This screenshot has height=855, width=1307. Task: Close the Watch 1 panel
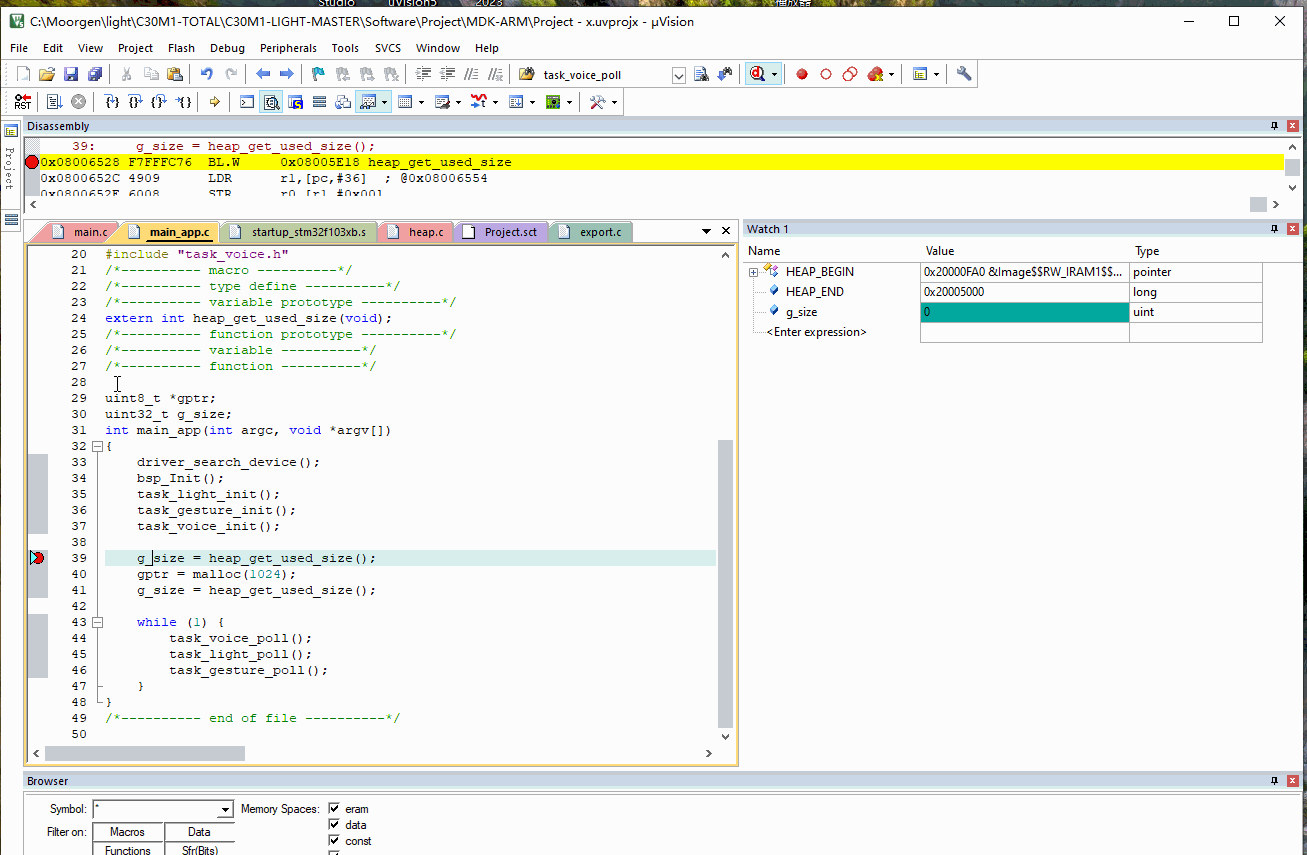pos(1292,229)
